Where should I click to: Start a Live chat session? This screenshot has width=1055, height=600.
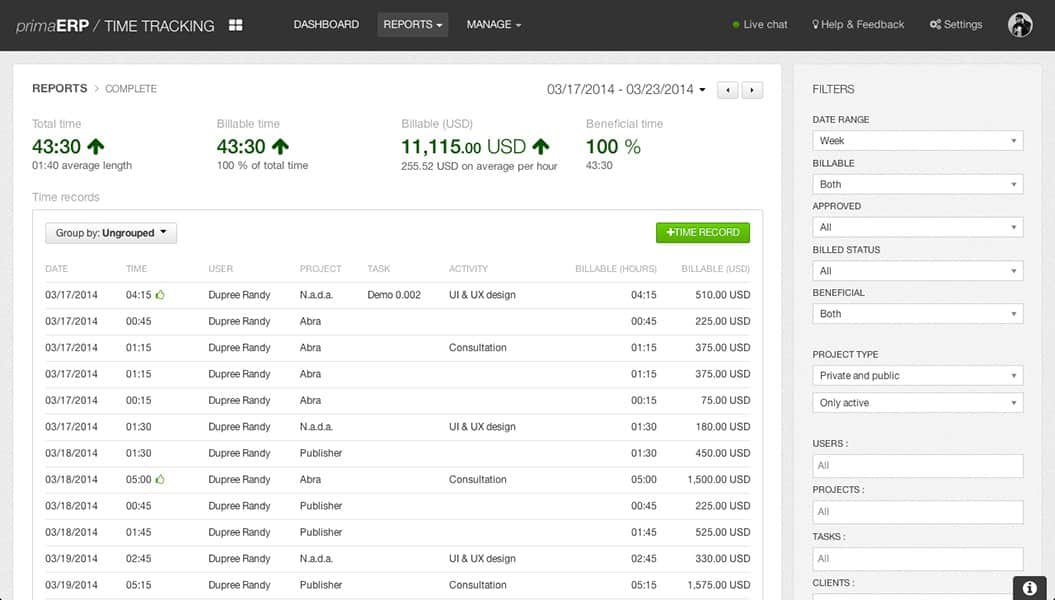(759, 25)
